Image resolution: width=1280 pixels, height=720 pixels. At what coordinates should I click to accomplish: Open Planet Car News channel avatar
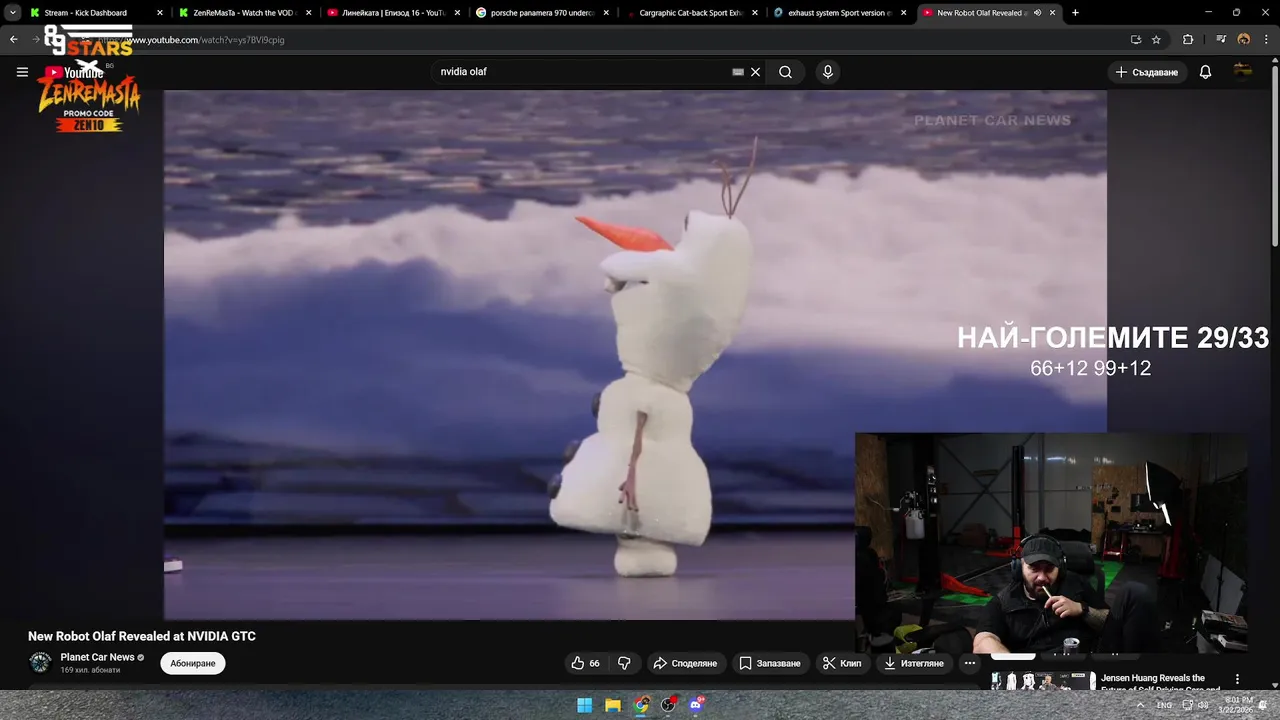[x=40, y=662]
